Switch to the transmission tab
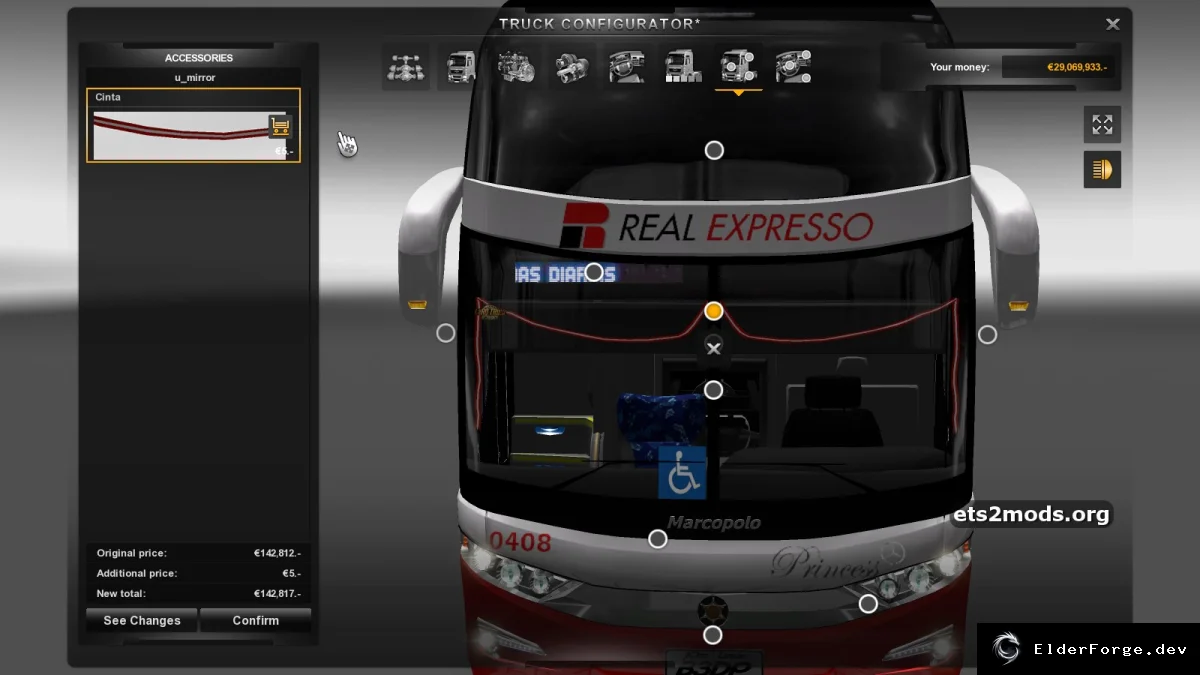The height and width of the screenshot is (675, 1200). coord(572,67)
